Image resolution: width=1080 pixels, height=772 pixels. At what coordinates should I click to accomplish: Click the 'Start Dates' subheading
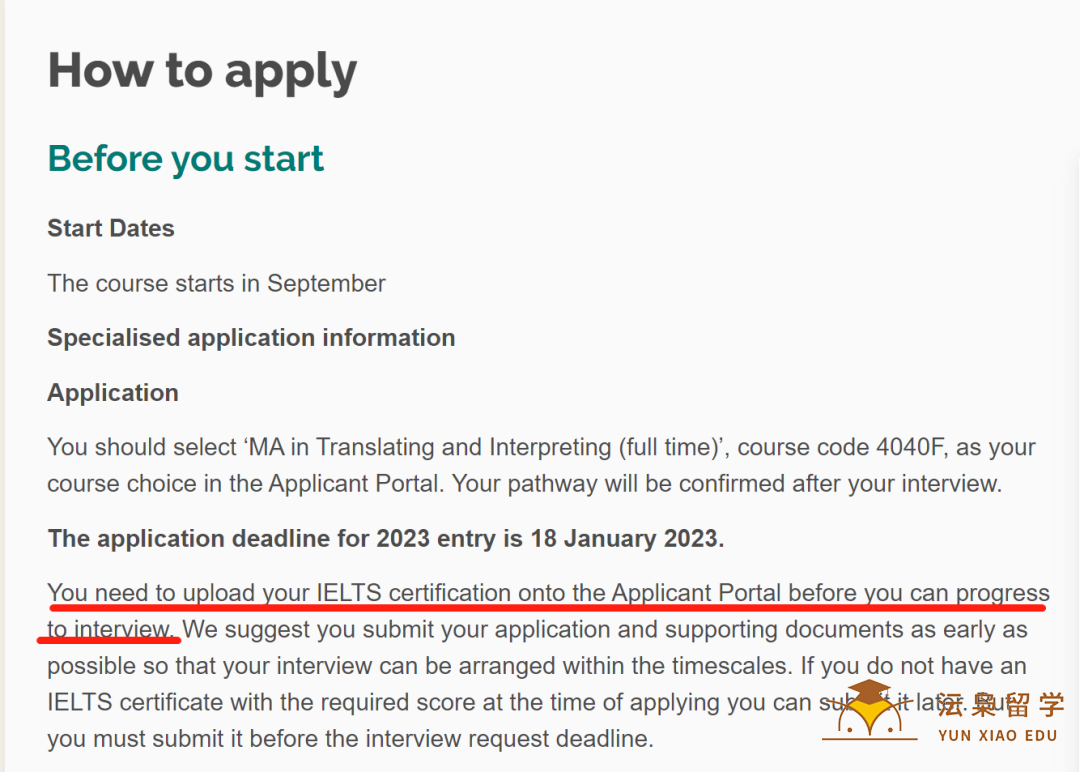[x=111, y=228]
